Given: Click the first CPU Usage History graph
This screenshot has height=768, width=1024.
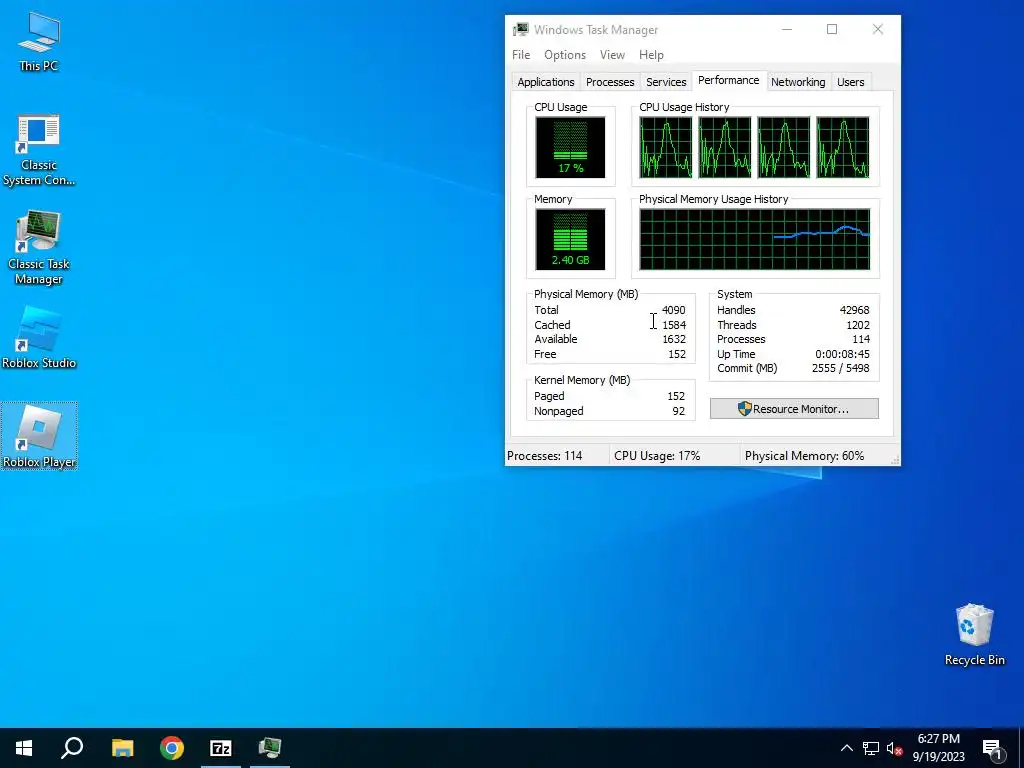Looking at the screenshot, I should tap(665, 148).
